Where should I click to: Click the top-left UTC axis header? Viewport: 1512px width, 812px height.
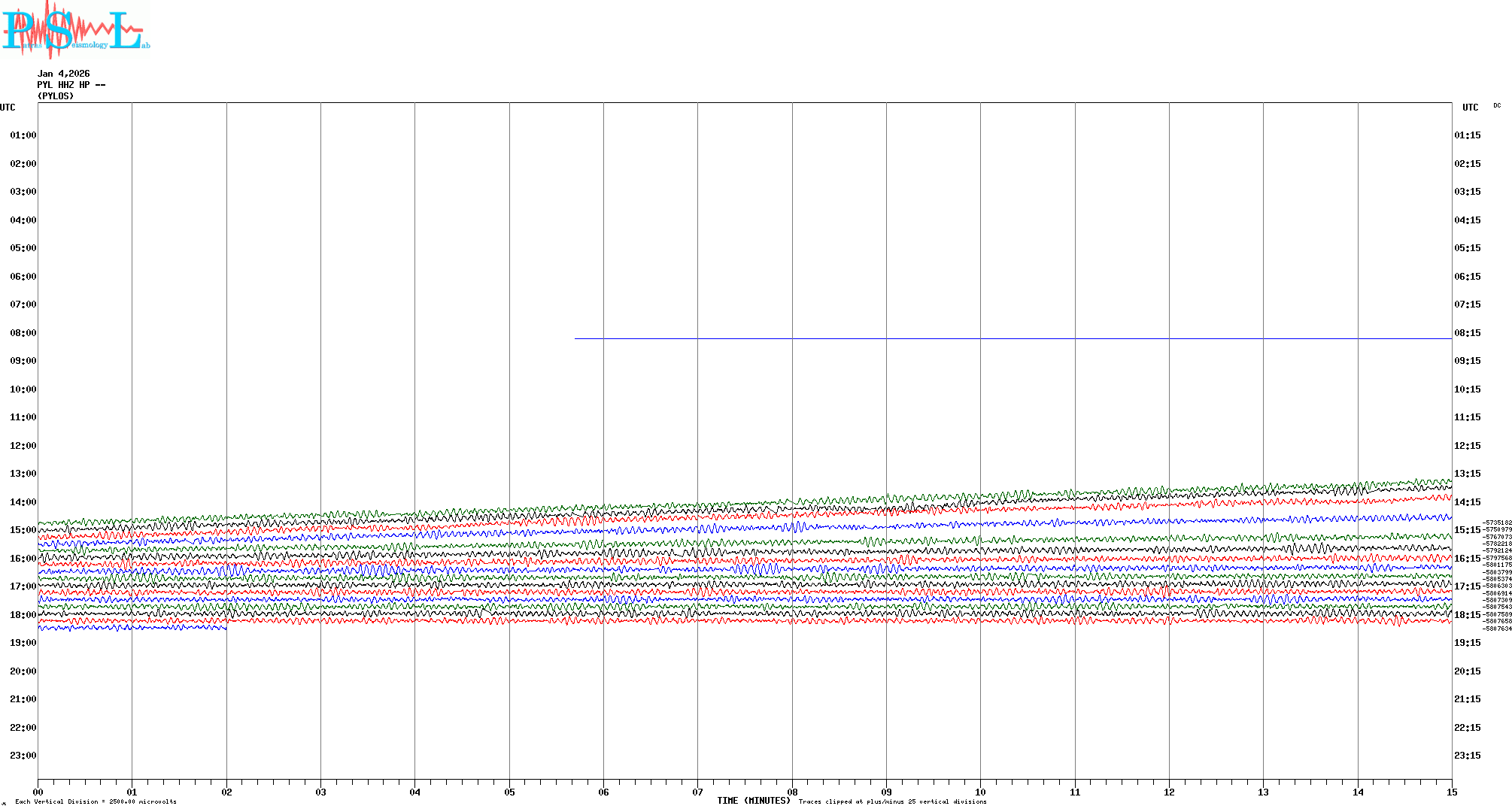click(8, 108)
